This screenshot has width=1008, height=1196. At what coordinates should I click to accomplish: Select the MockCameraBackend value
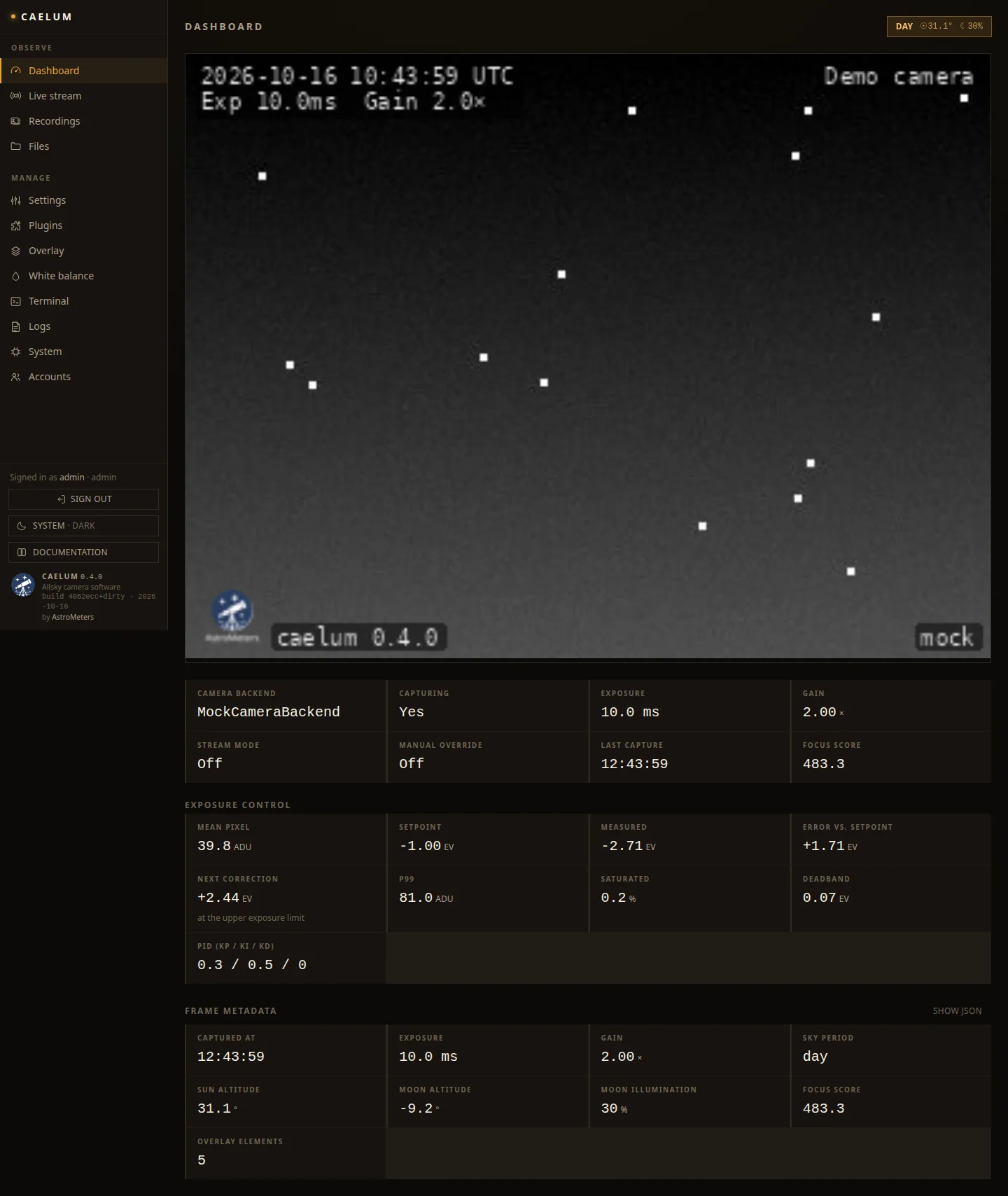pos(269,712)
